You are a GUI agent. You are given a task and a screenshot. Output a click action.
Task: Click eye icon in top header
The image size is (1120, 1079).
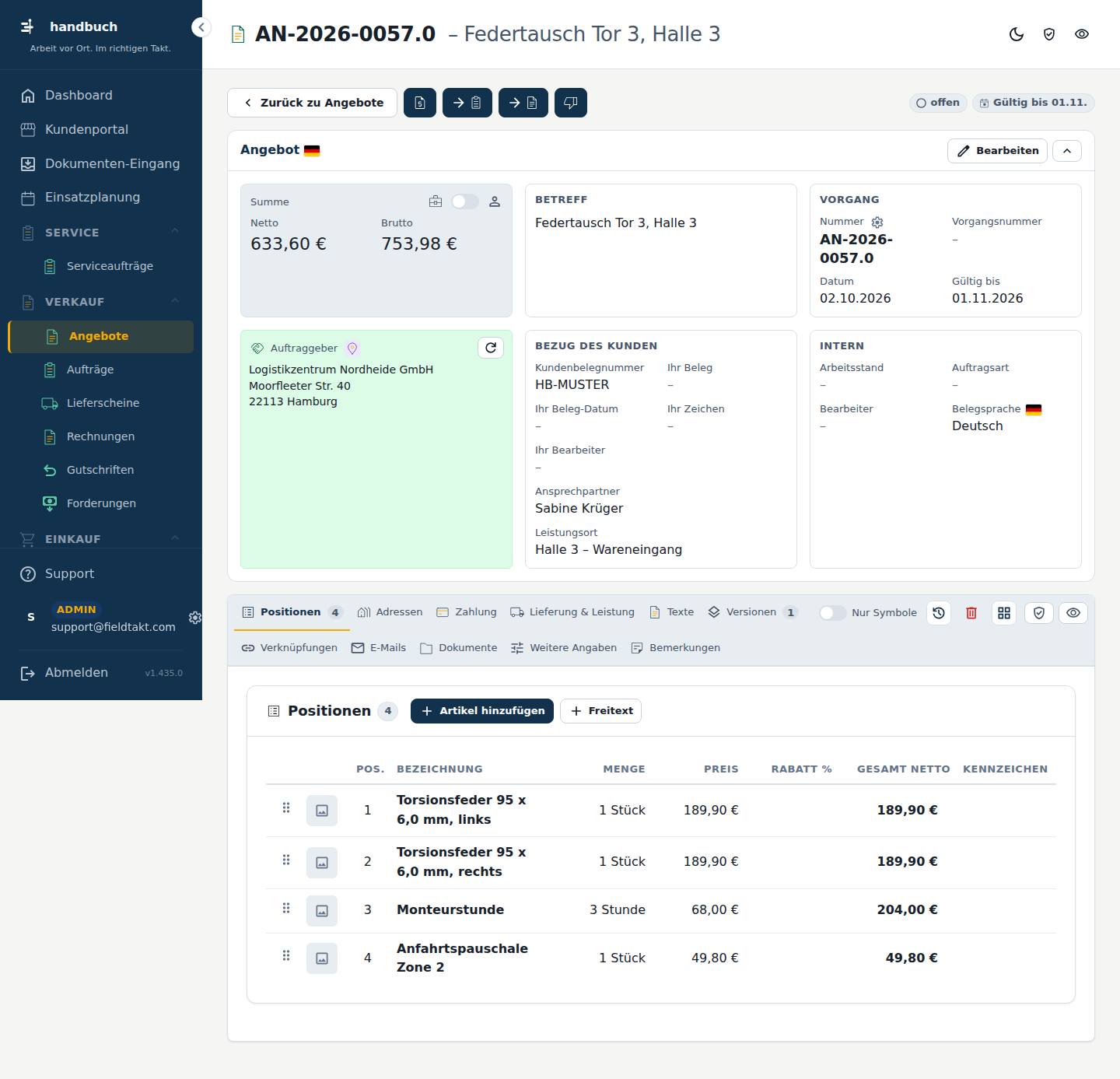tap(1082, 34)
